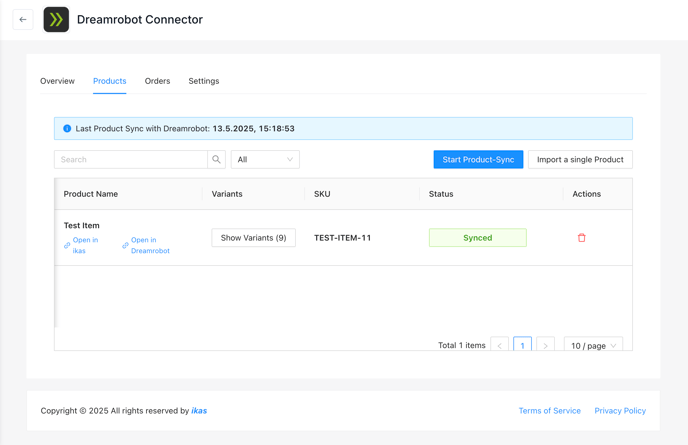Screen dimensions: 688x445
Task: Delete Test Item with trash icon
Action: click(x=581, y=237)
